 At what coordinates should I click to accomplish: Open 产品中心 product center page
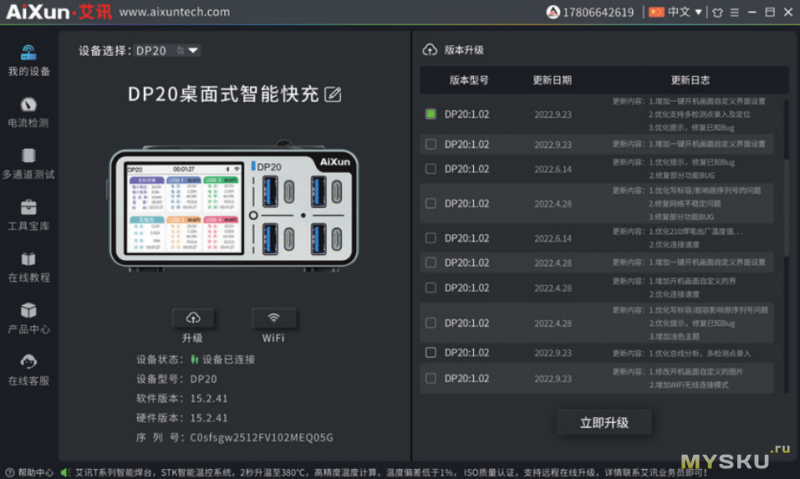pyautogui.click(x=28, y=318)
